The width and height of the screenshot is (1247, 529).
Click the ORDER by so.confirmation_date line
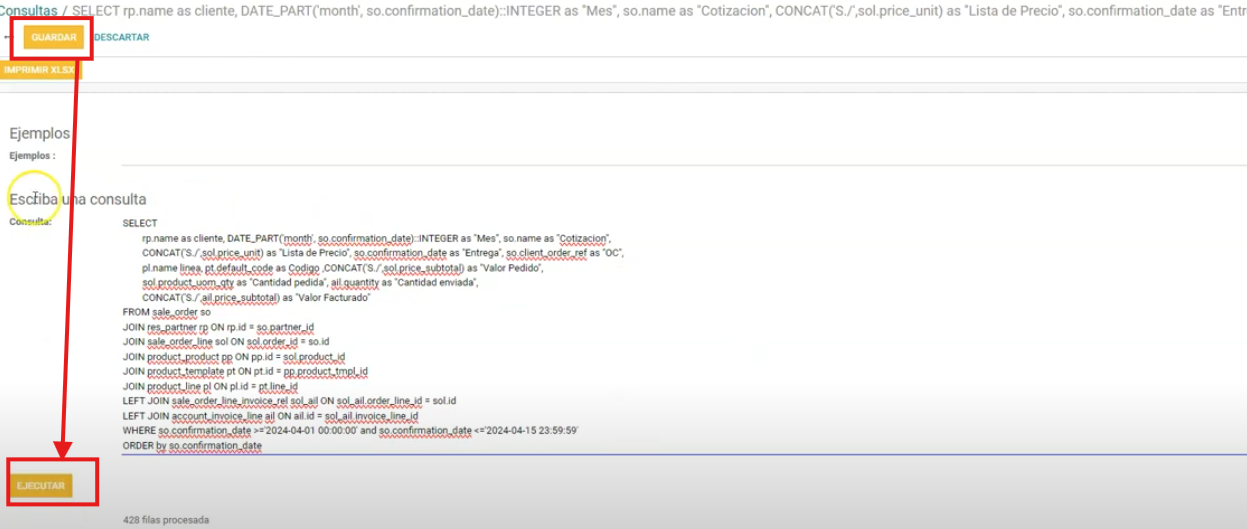pyautogui.click(x=192, y=445)
